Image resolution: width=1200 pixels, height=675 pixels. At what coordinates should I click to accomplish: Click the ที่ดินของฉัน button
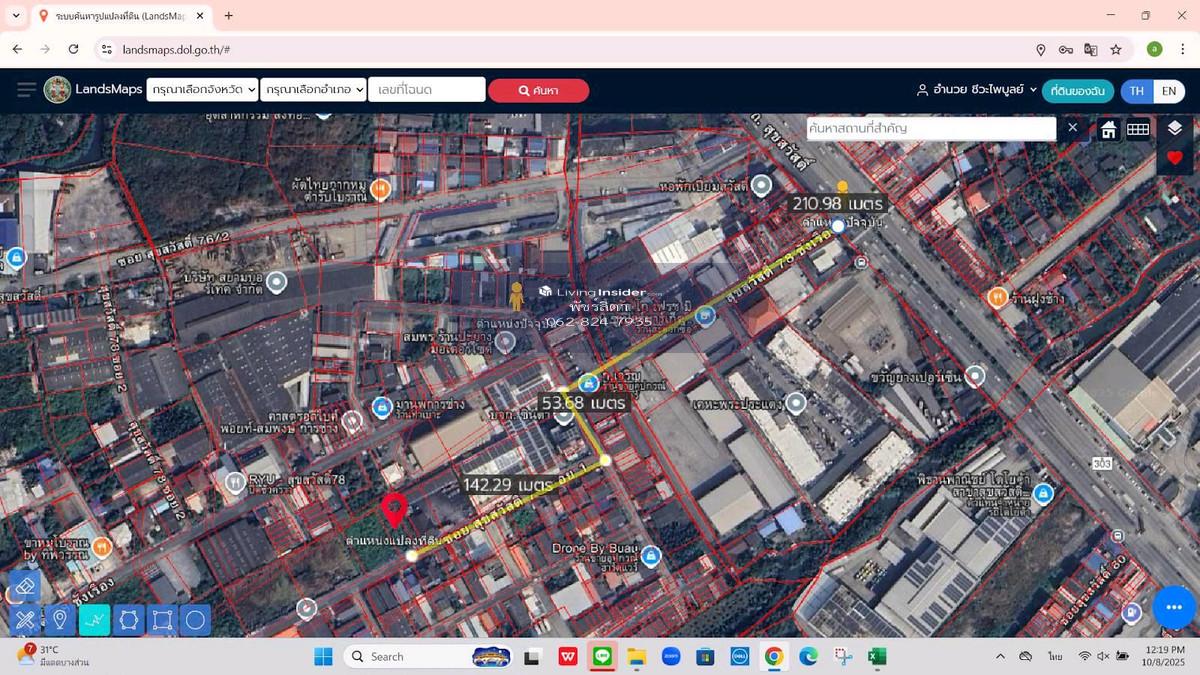click(x=1077, y=91)
